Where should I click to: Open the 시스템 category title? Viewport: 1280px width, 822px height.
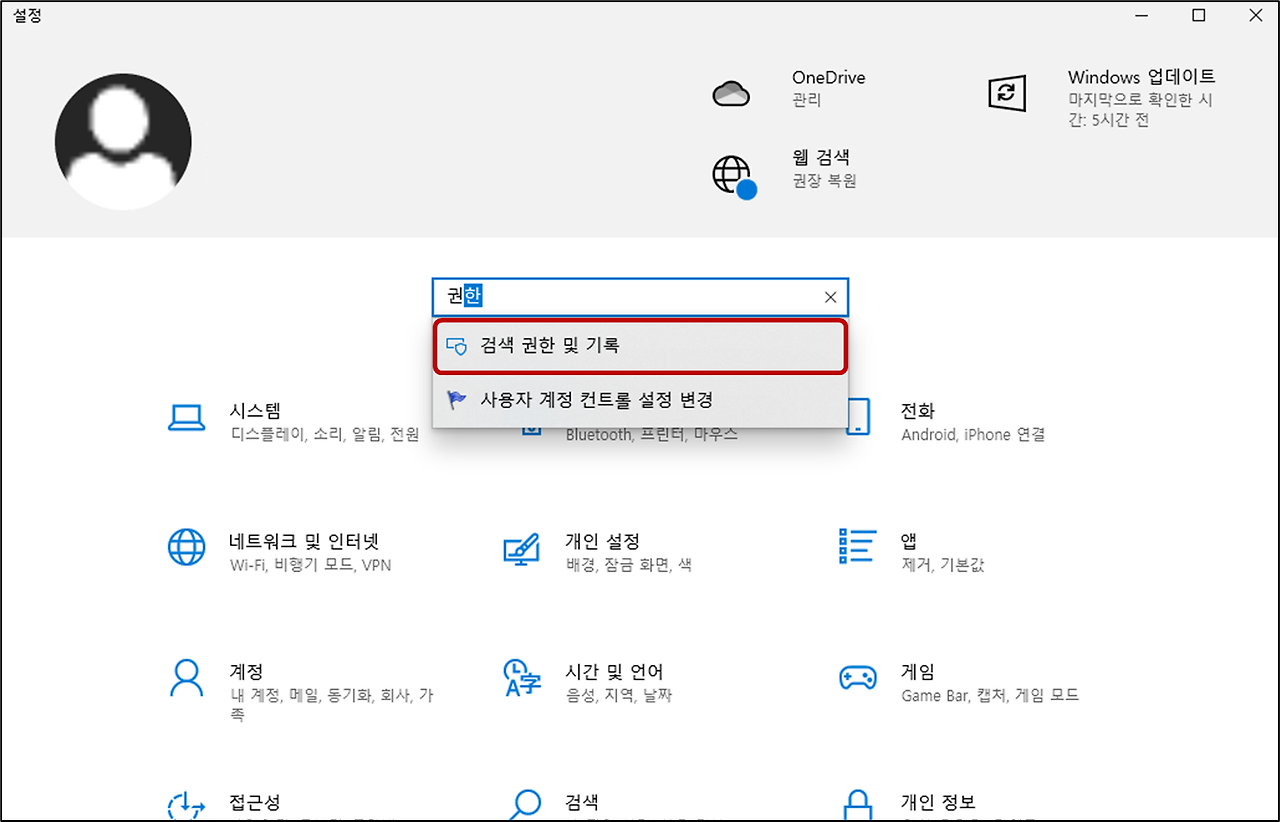click(255, 411)
